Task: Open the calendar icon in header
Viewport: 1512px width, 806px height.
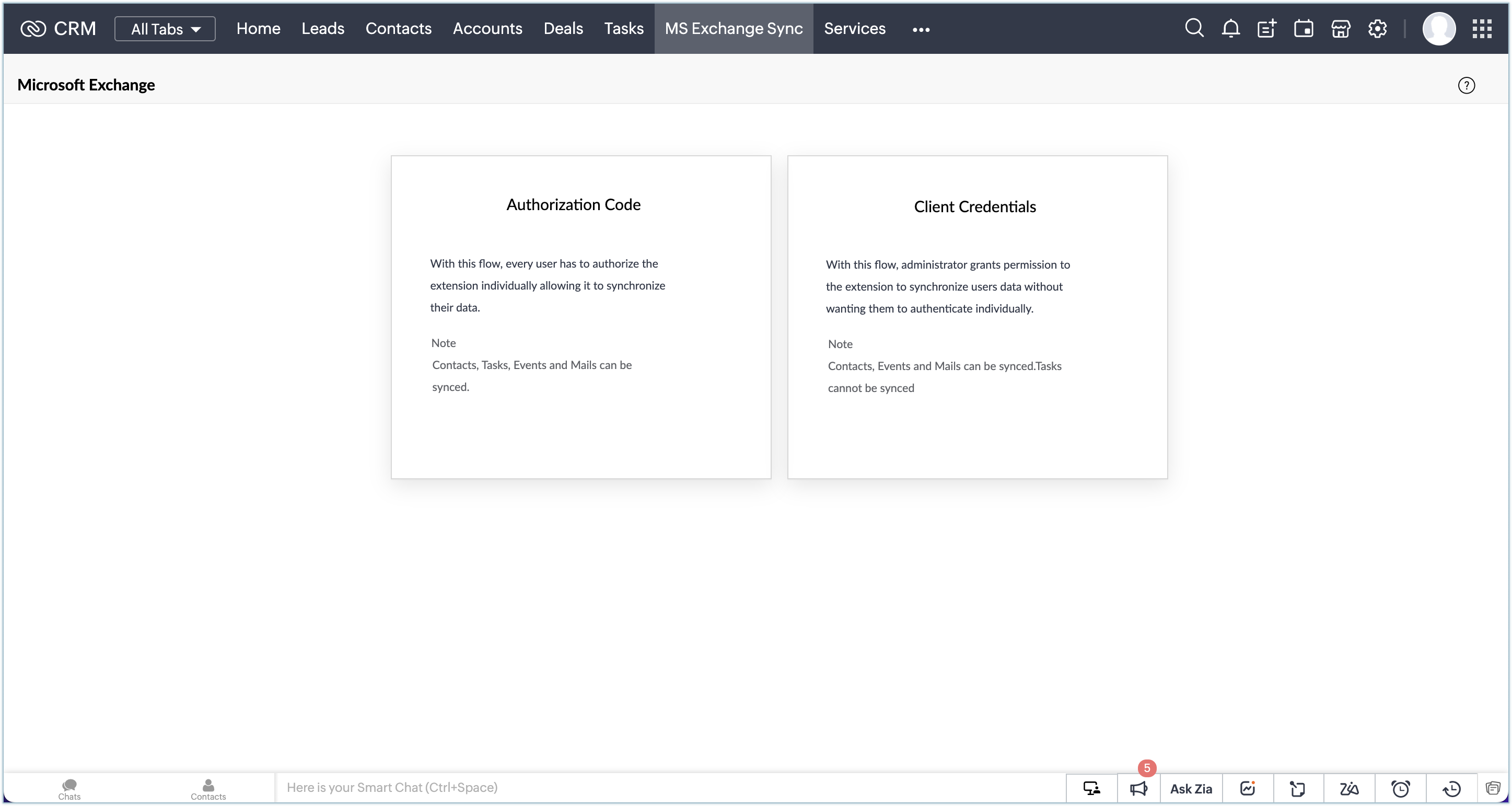Action: pyautogui.click(x=1303, y=28)
